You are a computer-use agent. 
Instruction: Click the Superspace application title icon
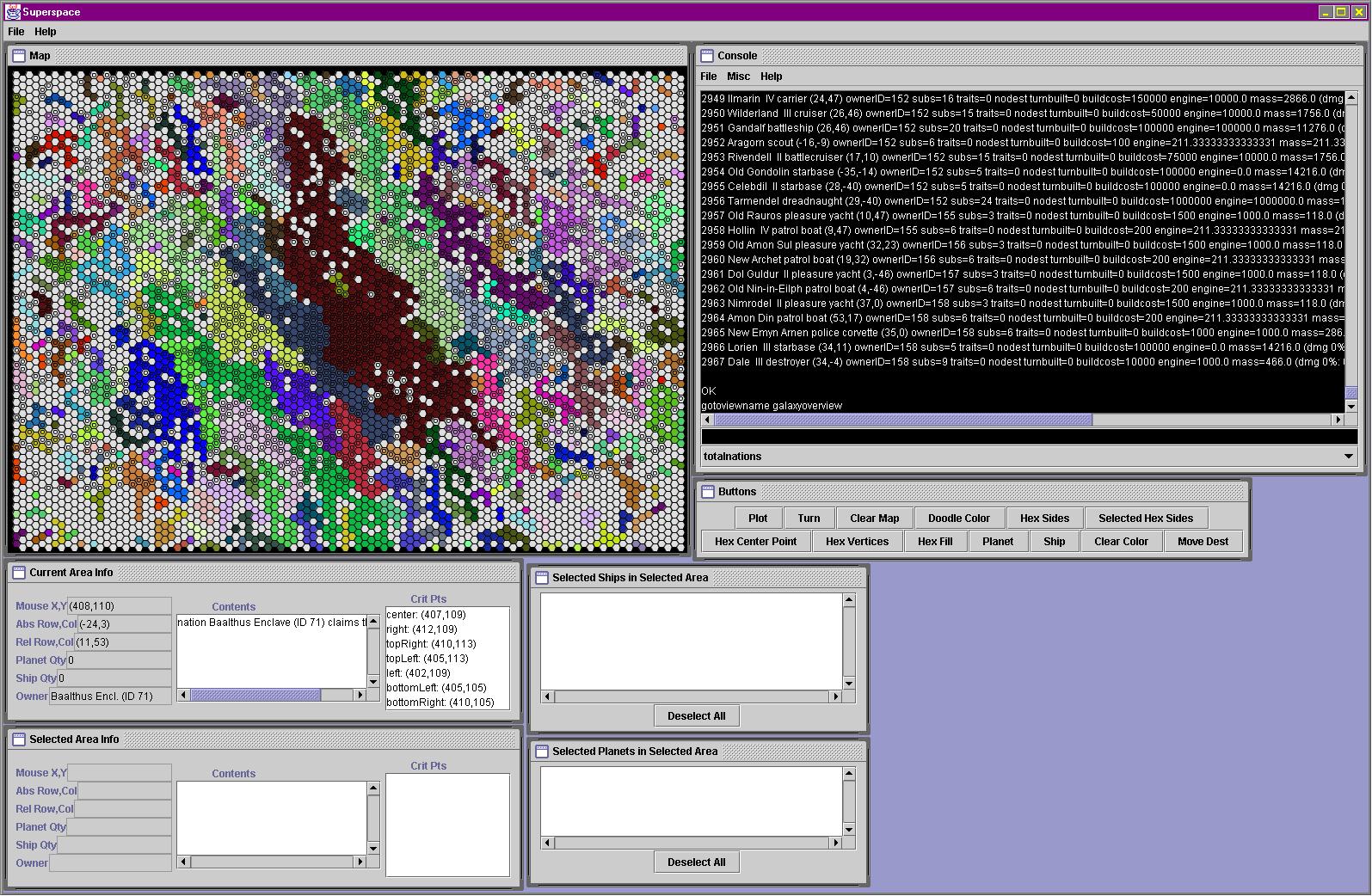point(12,12)
